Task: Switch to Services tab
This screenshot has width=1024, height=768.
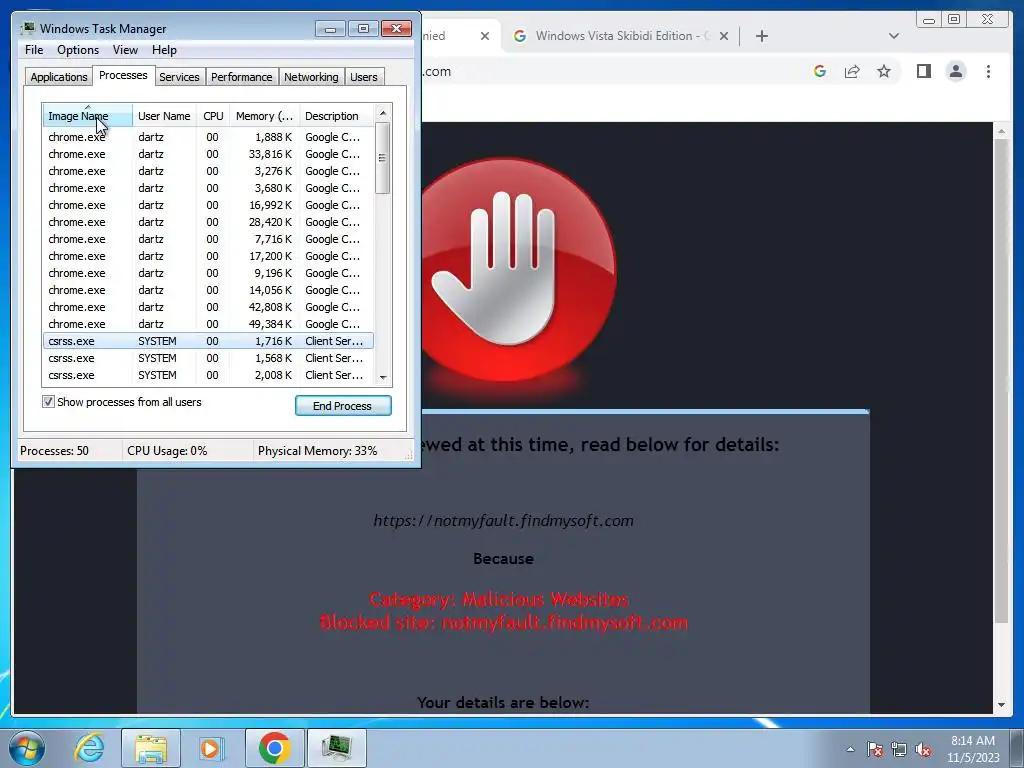Action: click(x=179, y=77)
